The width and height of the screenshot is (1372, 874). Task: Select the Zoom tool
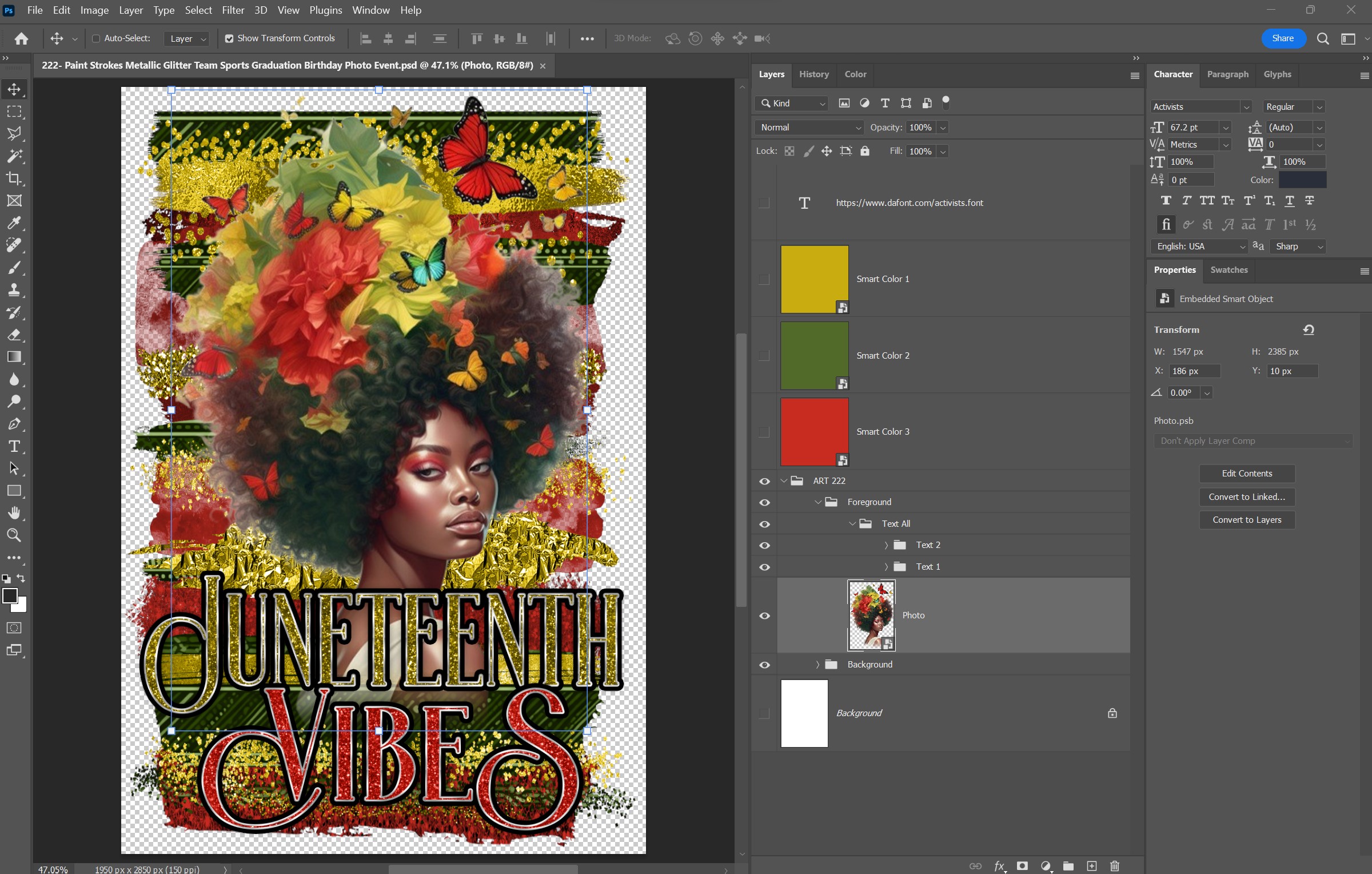[x=14, y=535]
